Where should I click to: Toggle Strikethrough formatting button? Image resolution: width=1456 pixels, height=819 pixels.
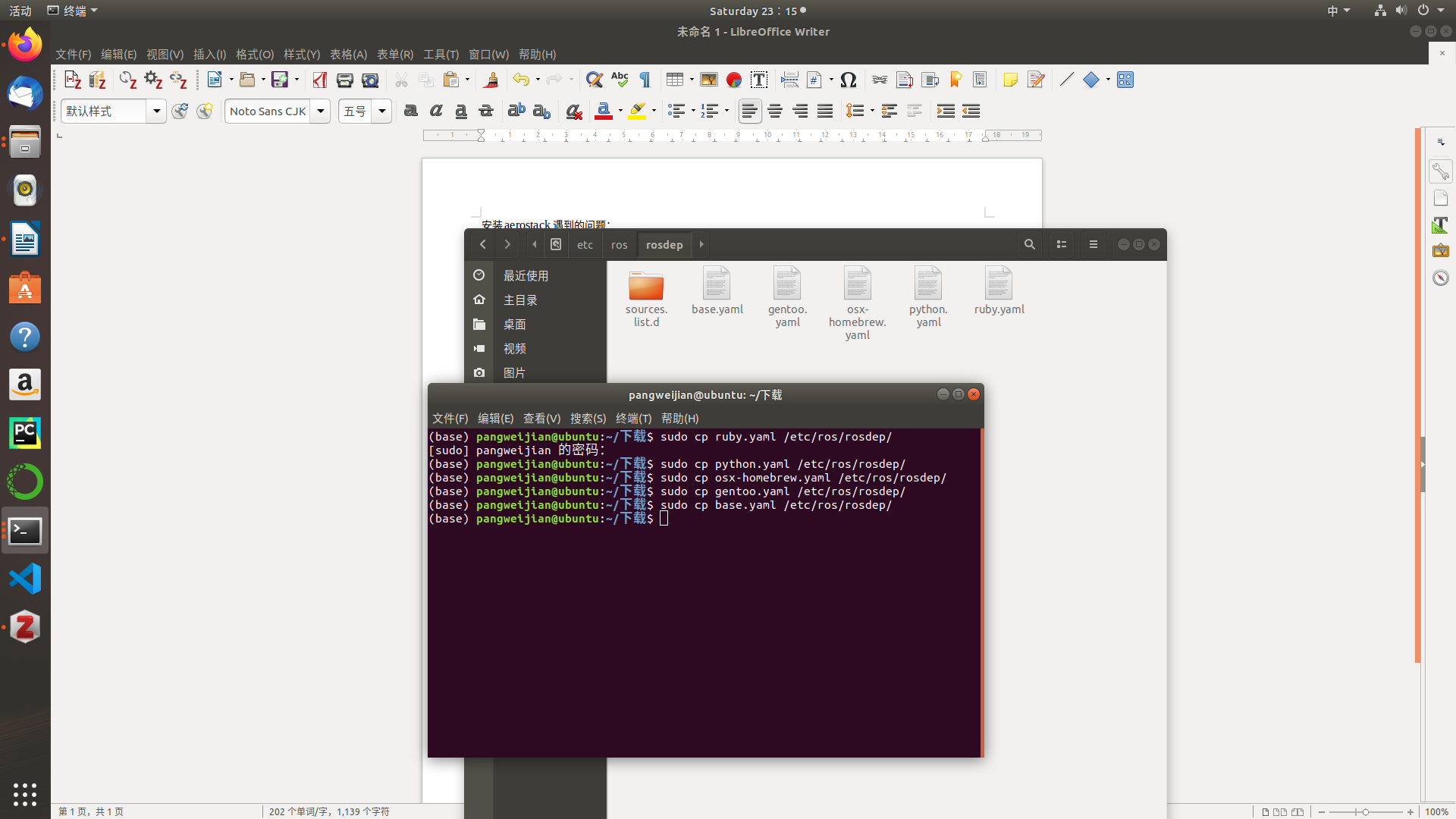(486, 111)
